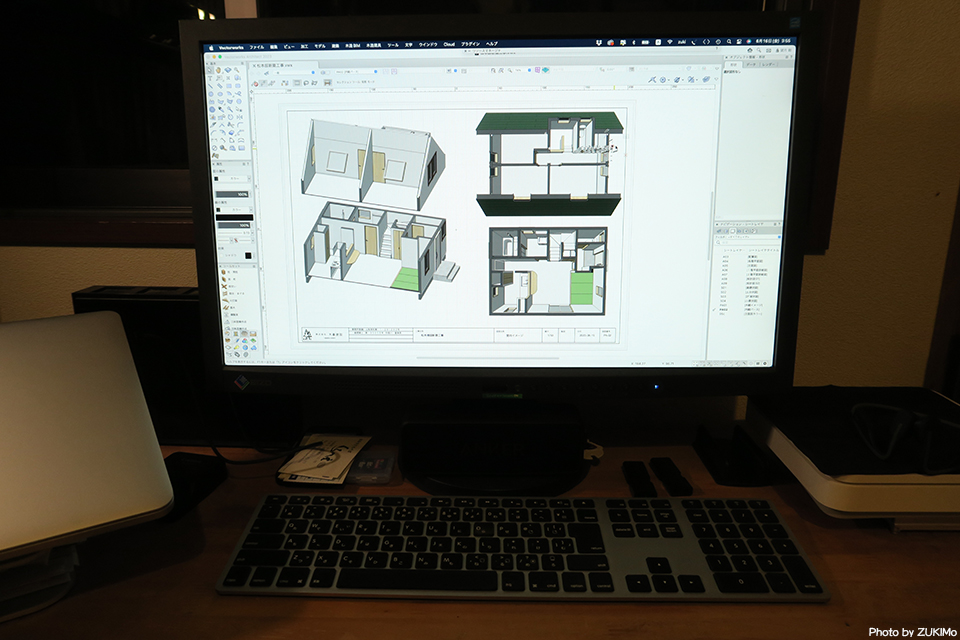Select the arrow Selection tool in Basic palette
Viewport: 960px width, 640px height.
(211, 71)
